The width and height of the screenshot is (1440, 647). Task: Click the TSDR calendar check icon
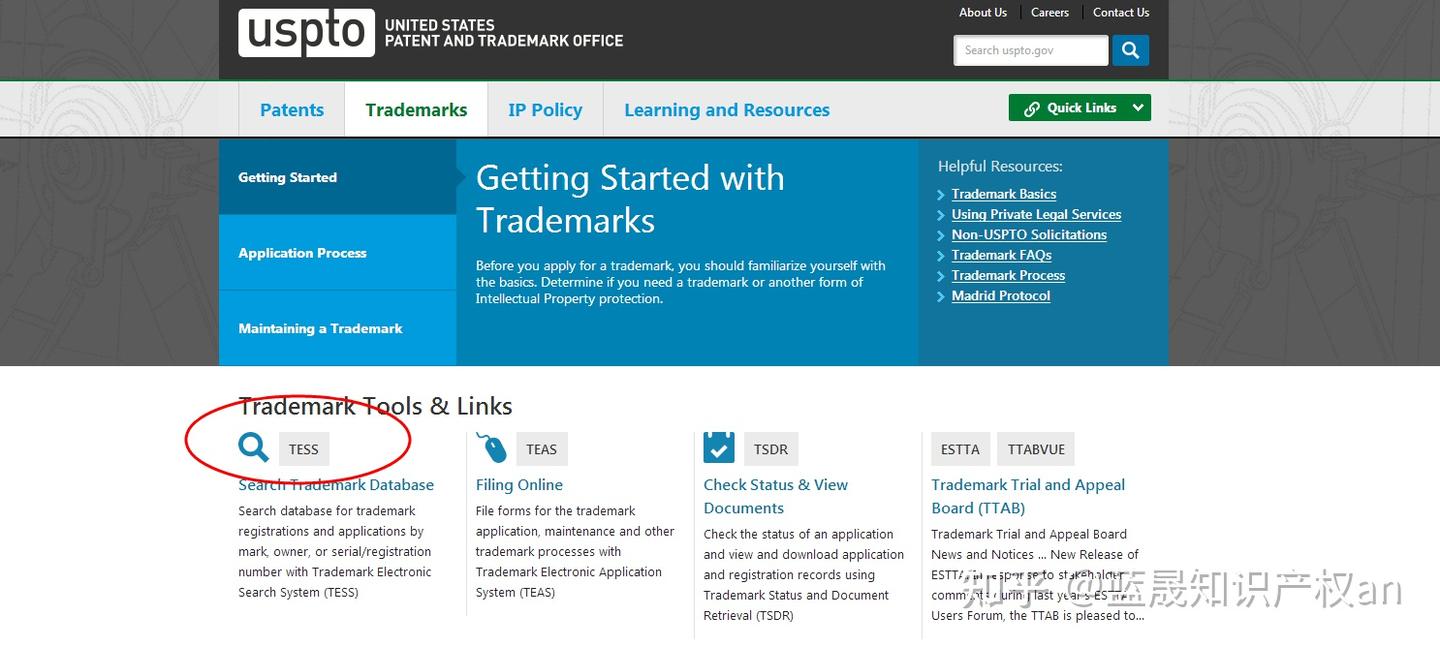pyautogui.click(x=719, y=447)
